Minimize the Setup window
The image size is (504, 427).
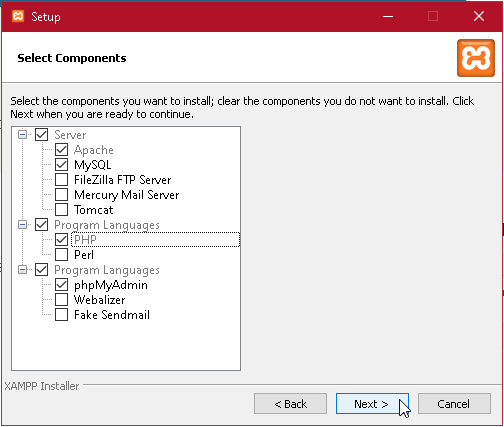click(388, 16)
